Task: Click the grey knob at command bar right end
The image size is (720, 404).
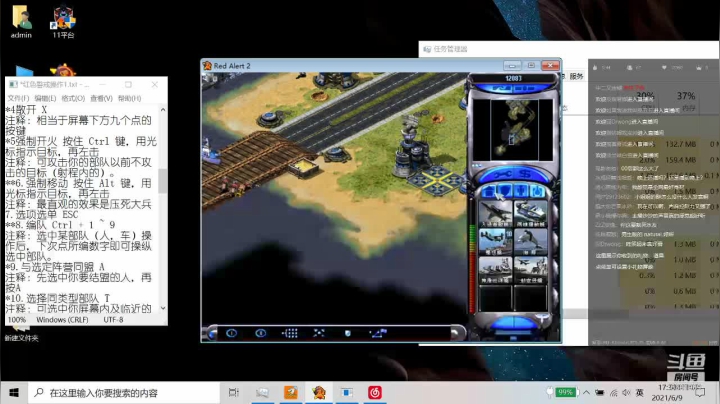Action: 456,334
